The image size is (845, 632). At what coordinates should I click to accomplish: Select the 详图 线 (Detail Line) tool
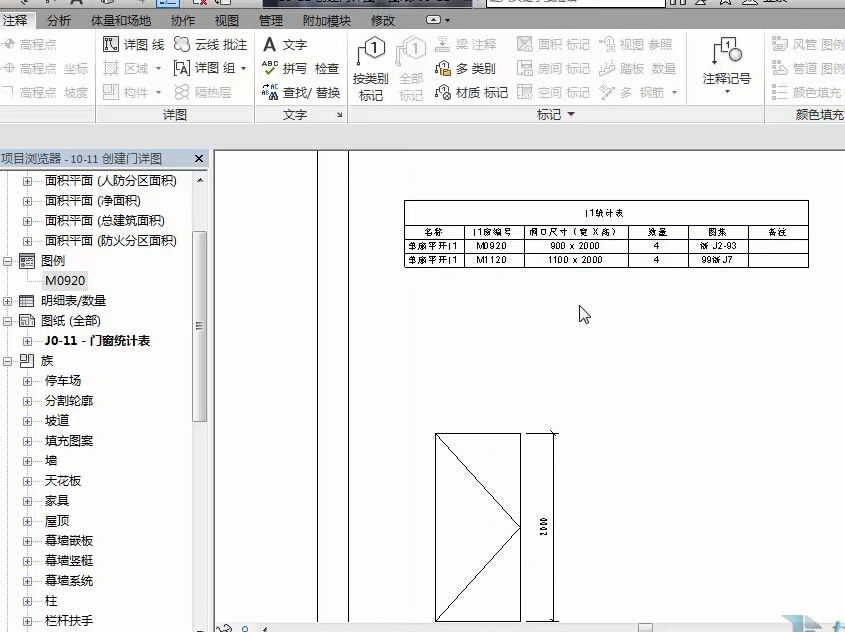point(133,45)
